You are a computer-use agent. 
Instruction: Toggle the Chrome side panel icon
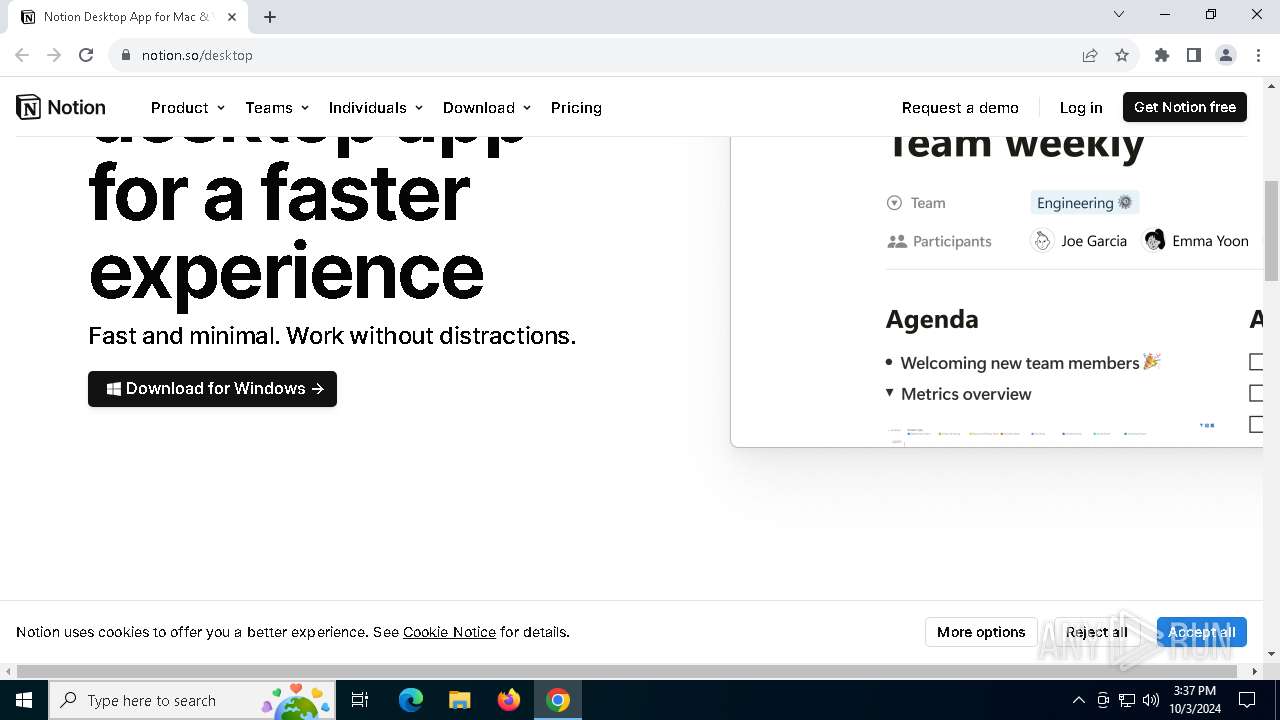[1194, 55]
